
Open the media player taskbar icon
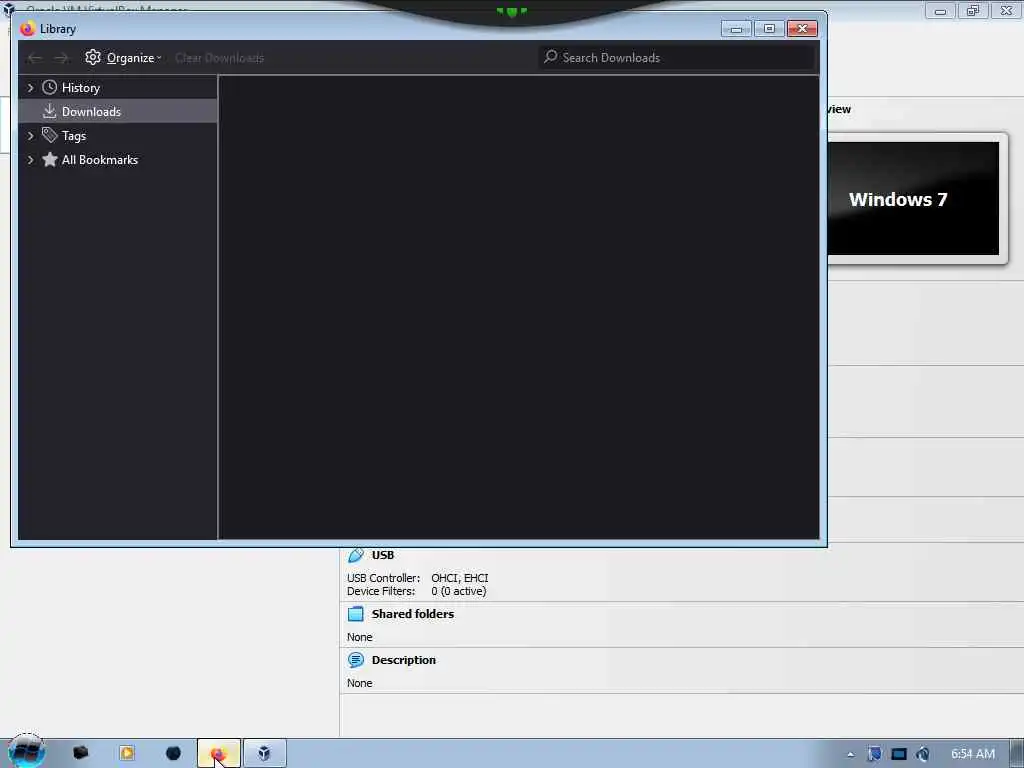[x=127, y=753]
